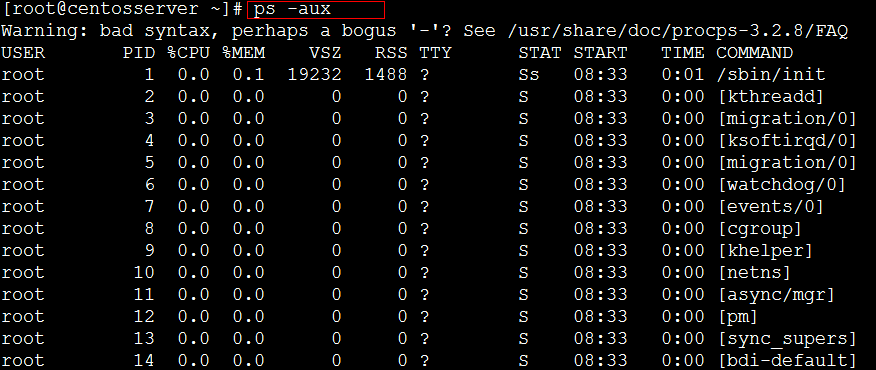Screen dimensions: 876x370
Task: Click the '[netns]' process name
Action: pos(754,273)
